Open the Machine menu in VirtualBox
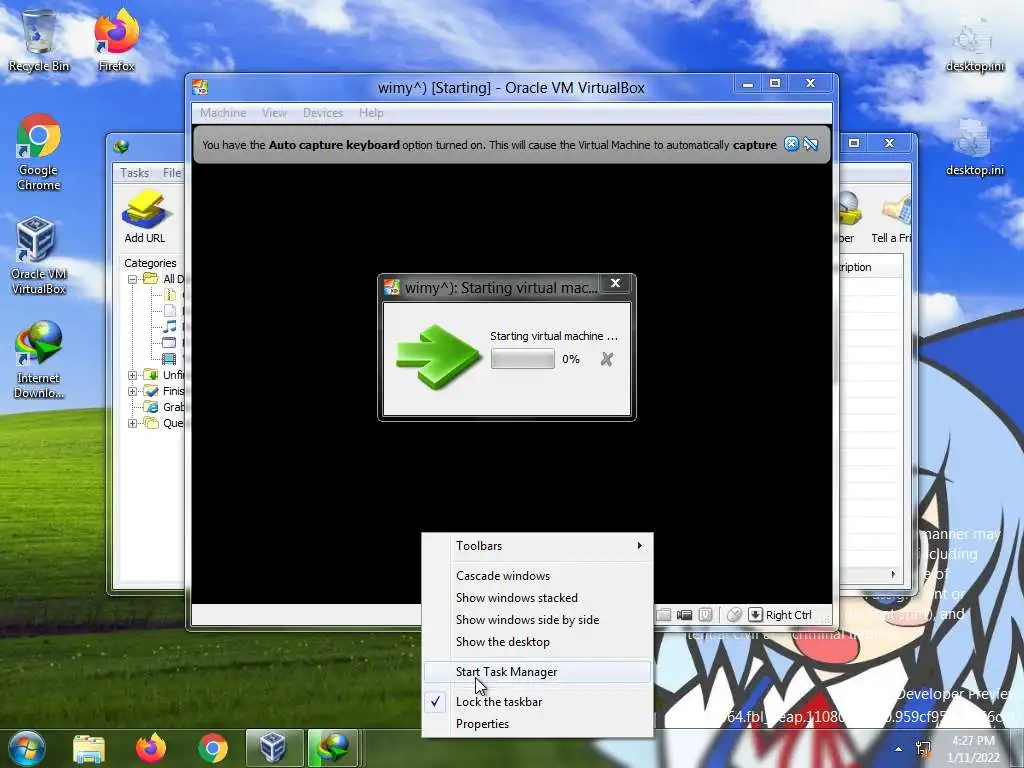1024x768 pixels. [223, 113]
